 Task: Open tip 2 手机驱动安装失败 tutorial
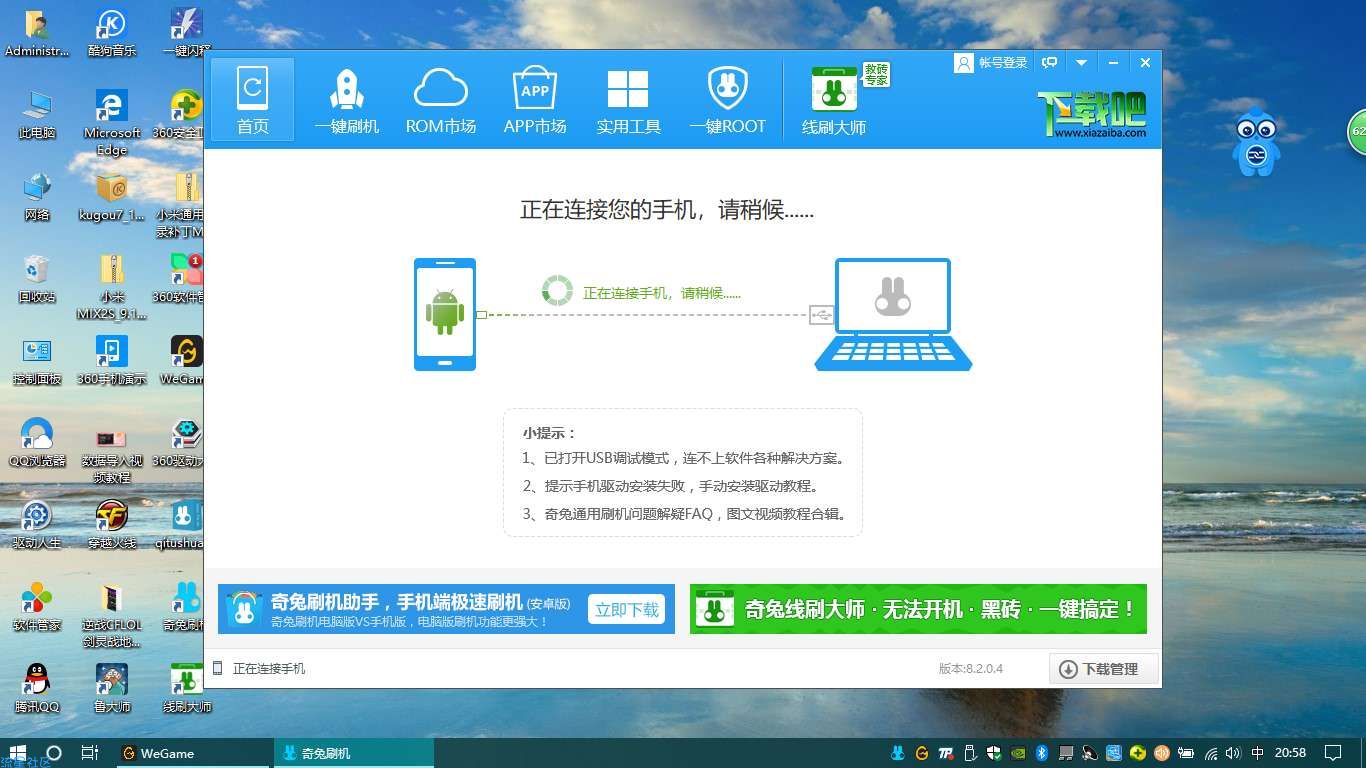pyautogui.click(x=671, y=486)
